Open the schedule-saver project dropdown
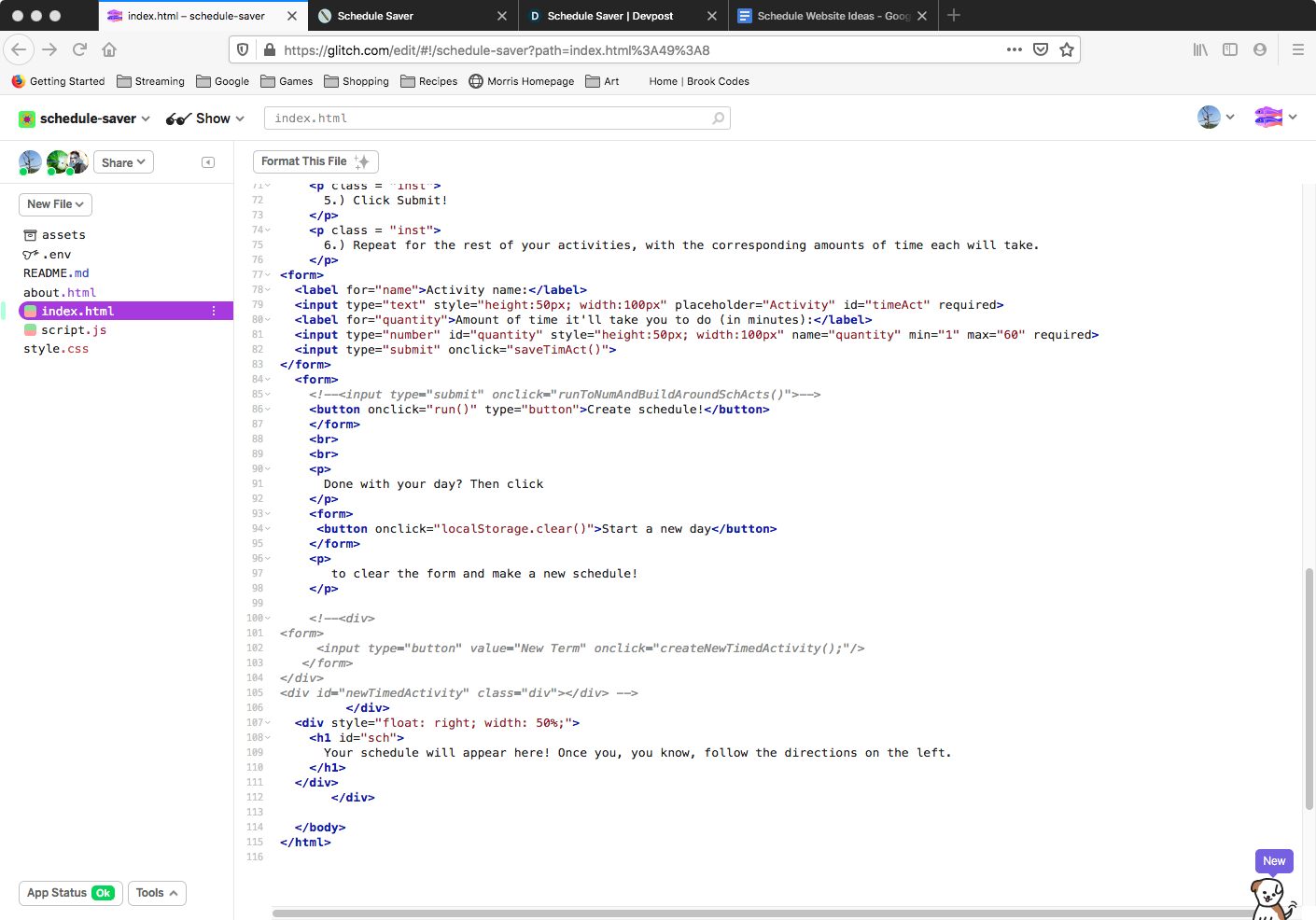 [85, 118]
